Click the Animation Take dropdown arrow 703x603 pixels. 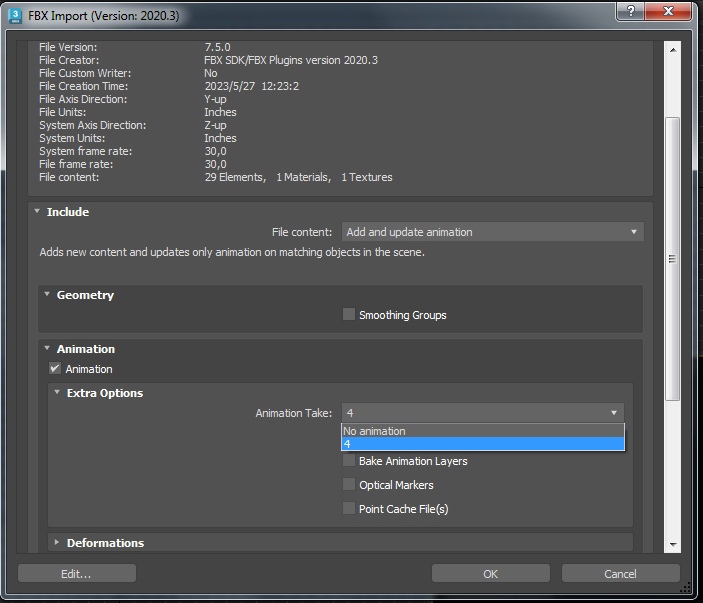[614, 413]
